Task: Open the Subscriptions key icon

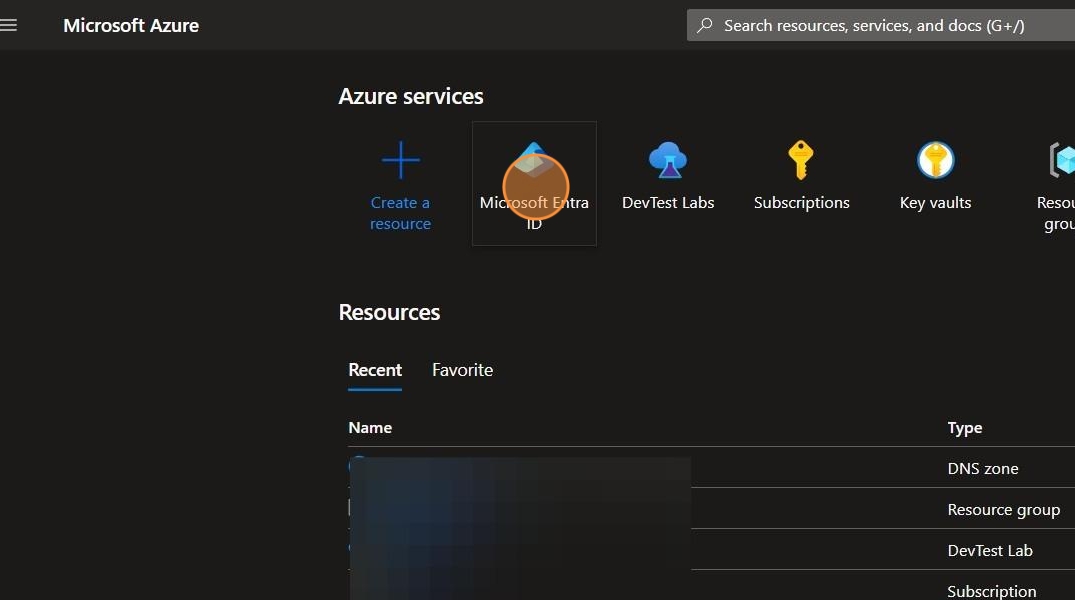Action: (801, 160)
